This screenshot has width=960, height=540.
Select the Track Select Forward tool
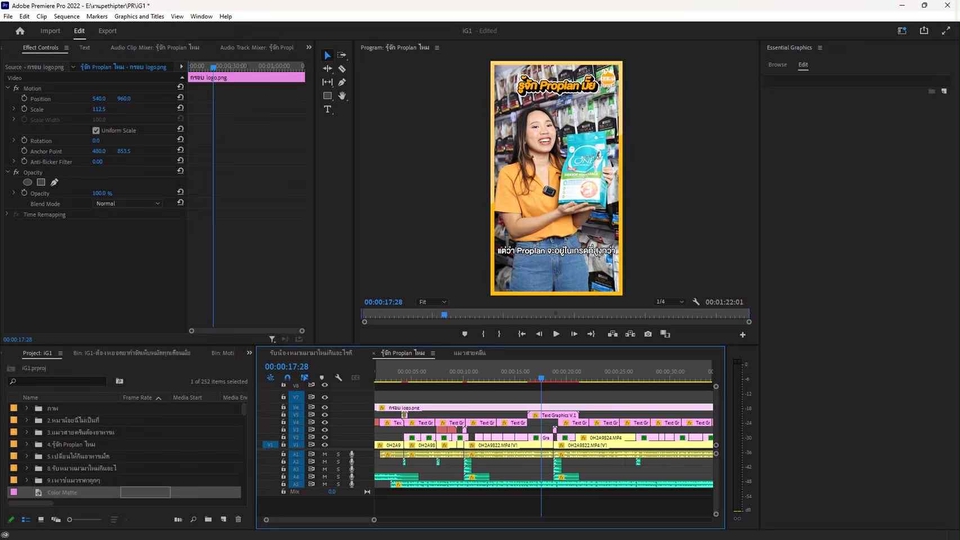point(342,55)
